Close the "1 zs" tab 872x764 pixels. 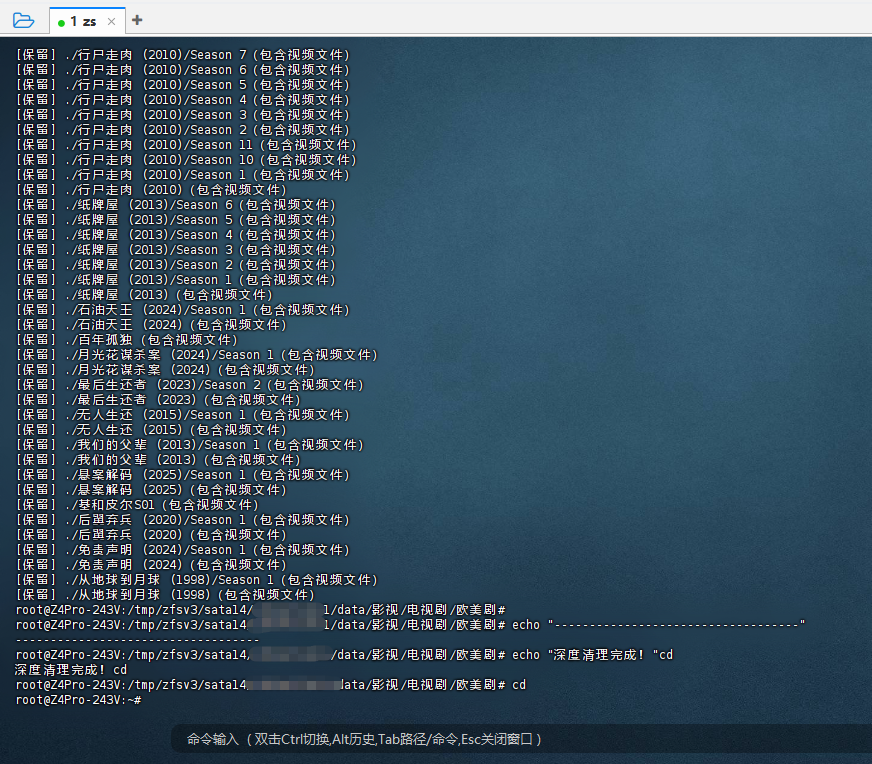(x=111, y=21)
